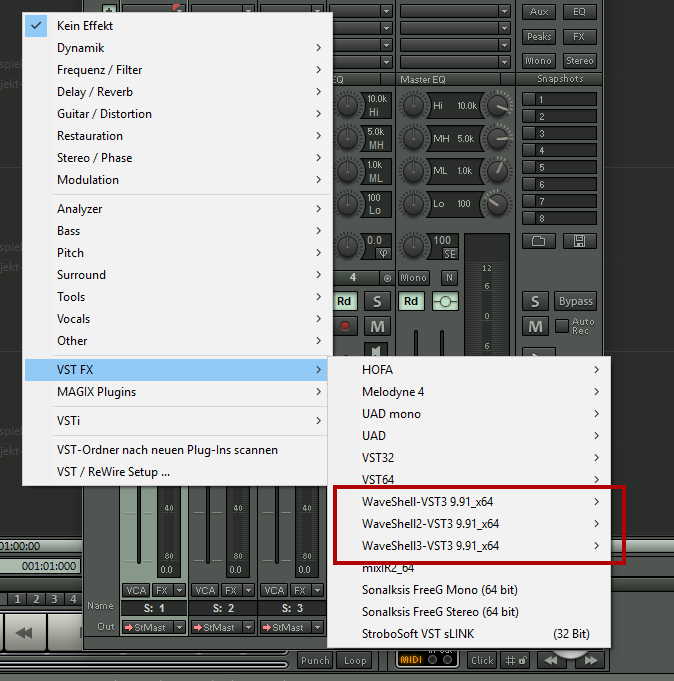This screenshot has height=681, width=674.
Task: Click the Aux button
Action: [x=539, y=12]
